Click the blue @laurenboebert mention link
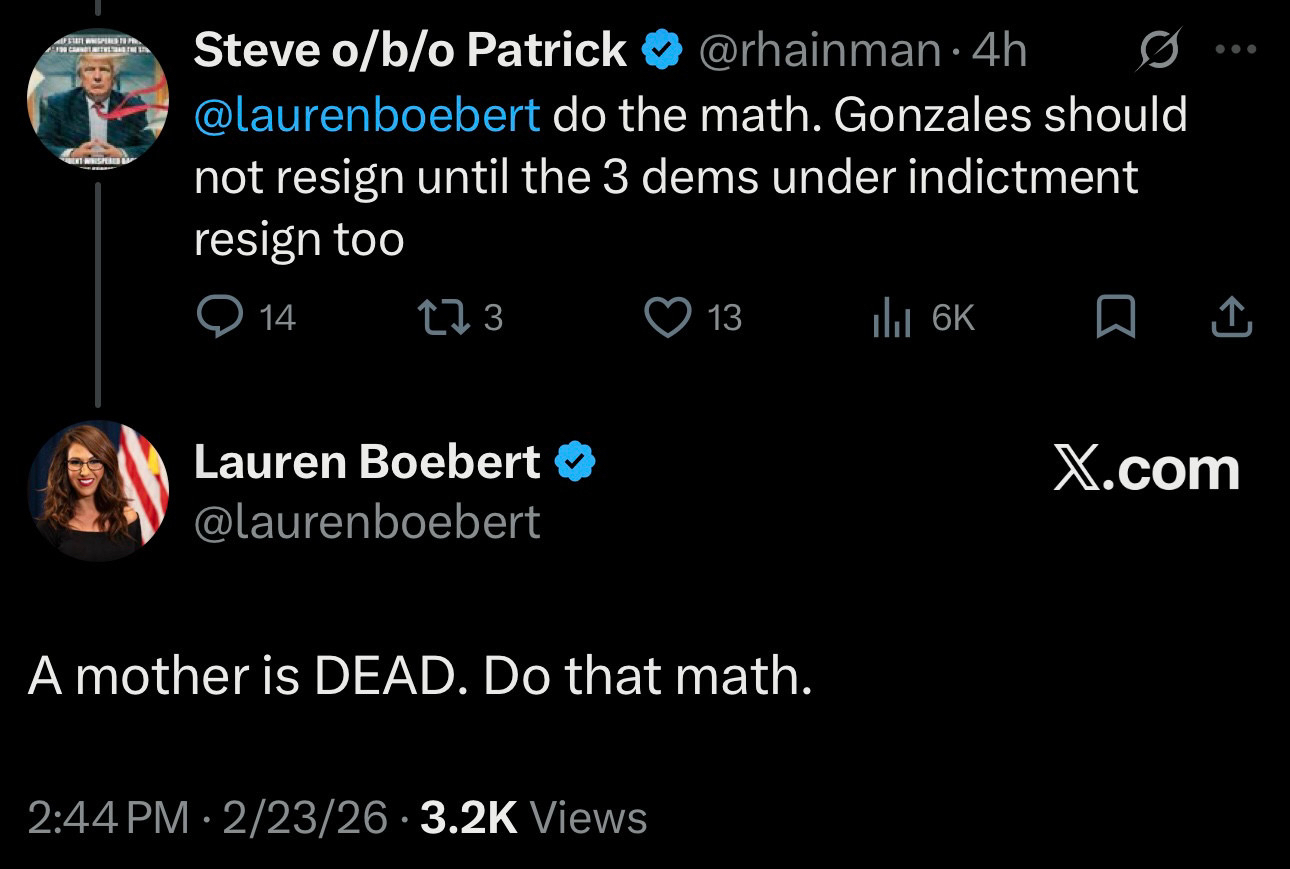Viewport: 1290px width, 869px height. point(367,116)
